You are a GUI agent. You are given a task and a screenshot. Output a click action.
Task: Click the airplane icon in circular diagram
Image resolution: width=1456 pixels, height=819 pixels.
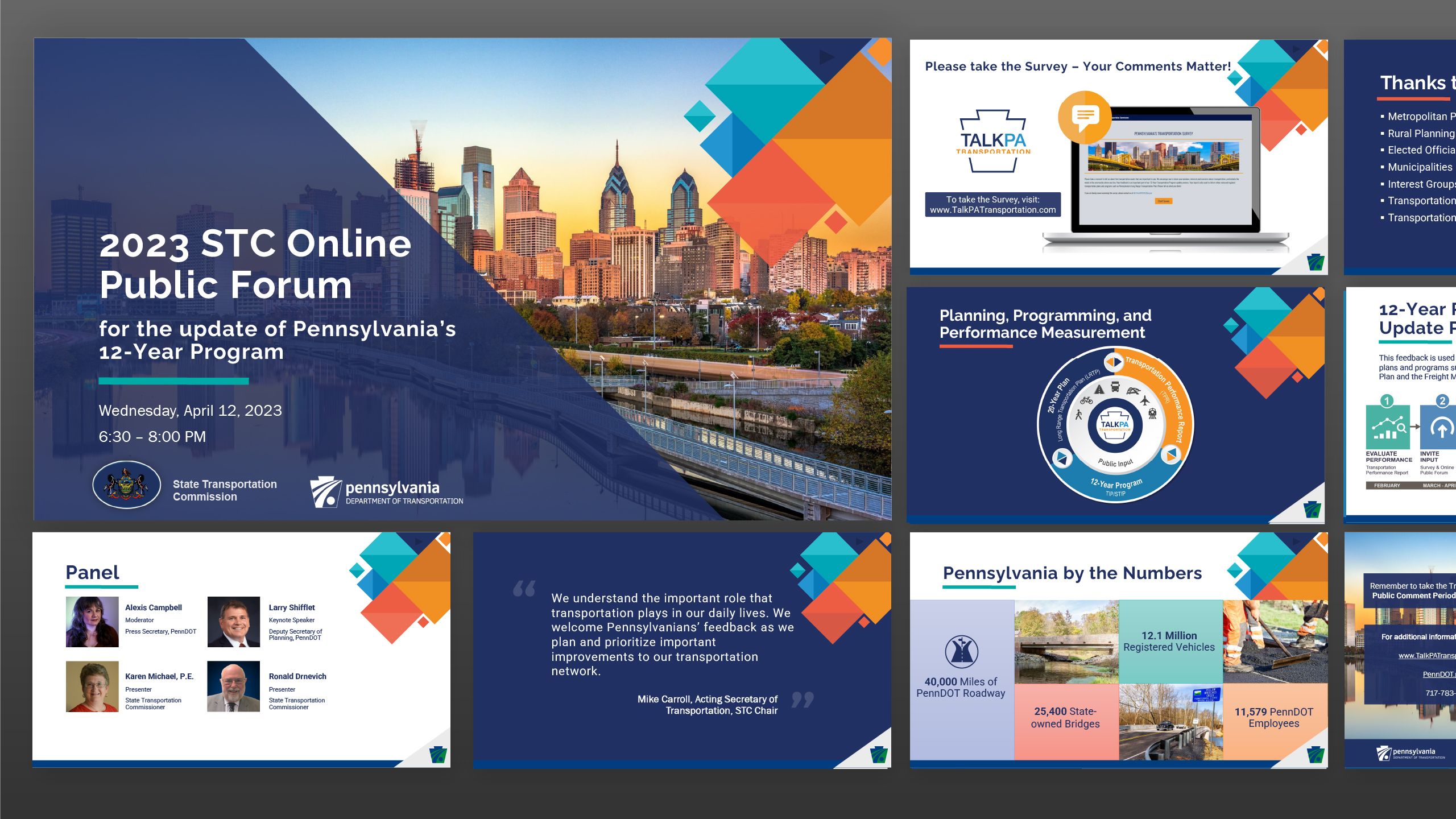coord(1145,401)
